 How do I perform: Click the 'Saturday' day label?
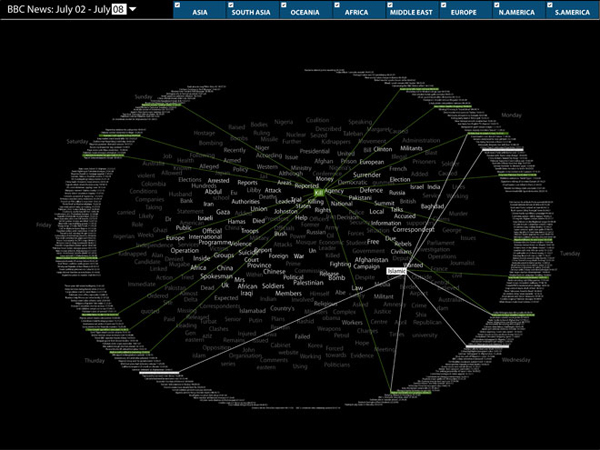[x=77, y=142]
